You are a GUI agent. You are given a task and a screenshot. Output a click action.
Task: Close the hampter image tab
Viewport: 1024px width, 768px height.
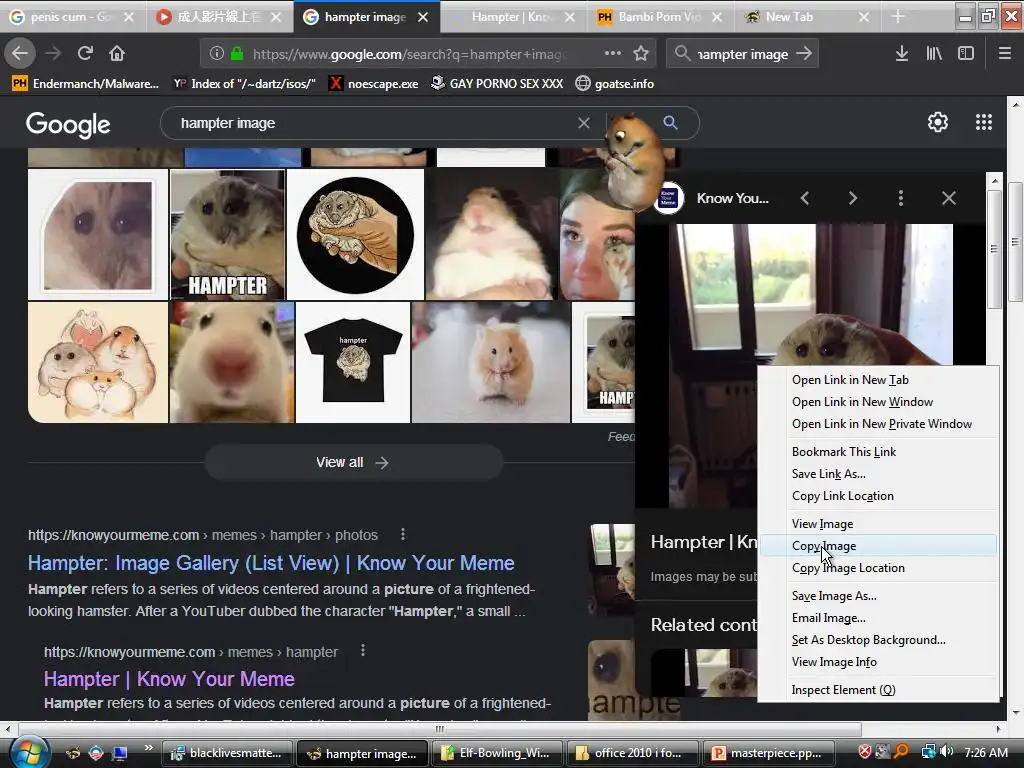point(423,17)
